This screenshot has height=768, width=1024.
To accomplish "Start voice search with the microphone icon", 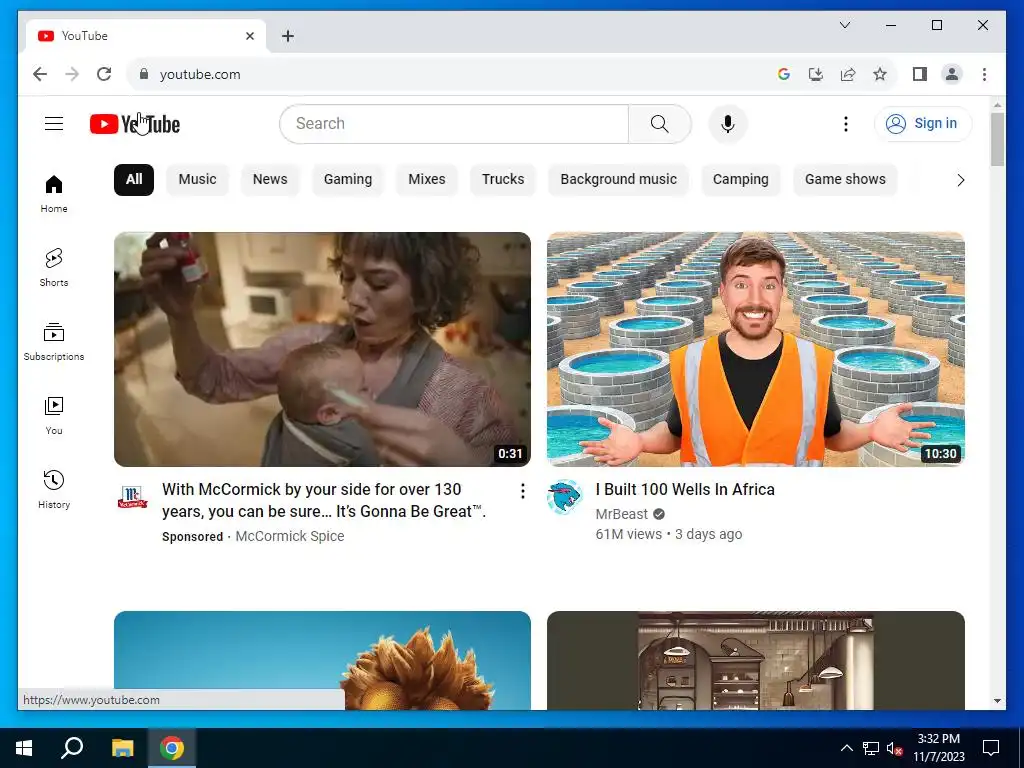I will pos(728,123).
